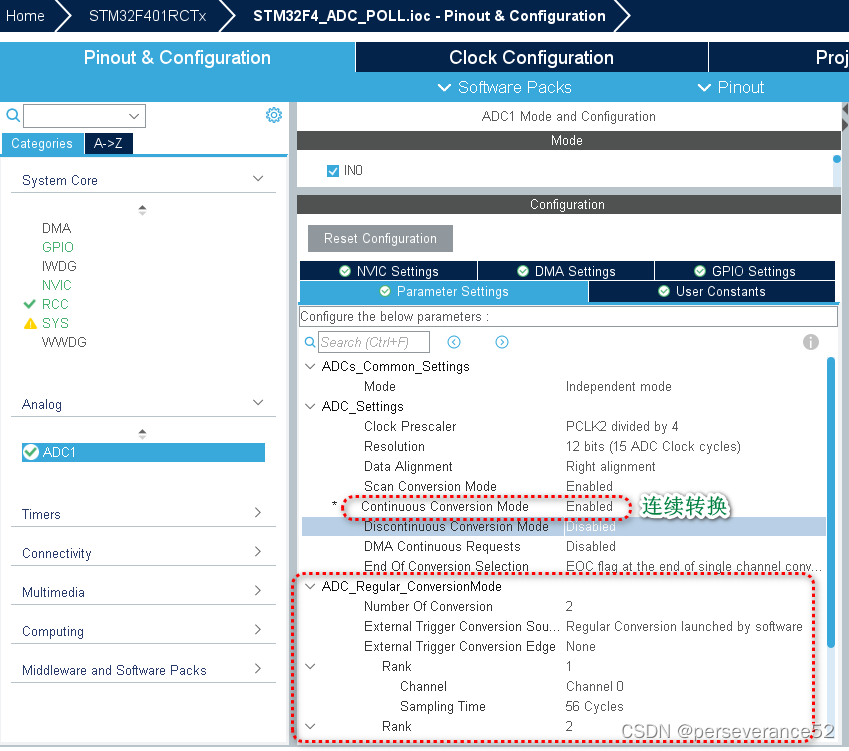Open the User Constants tab

click(x=711, y=291)
